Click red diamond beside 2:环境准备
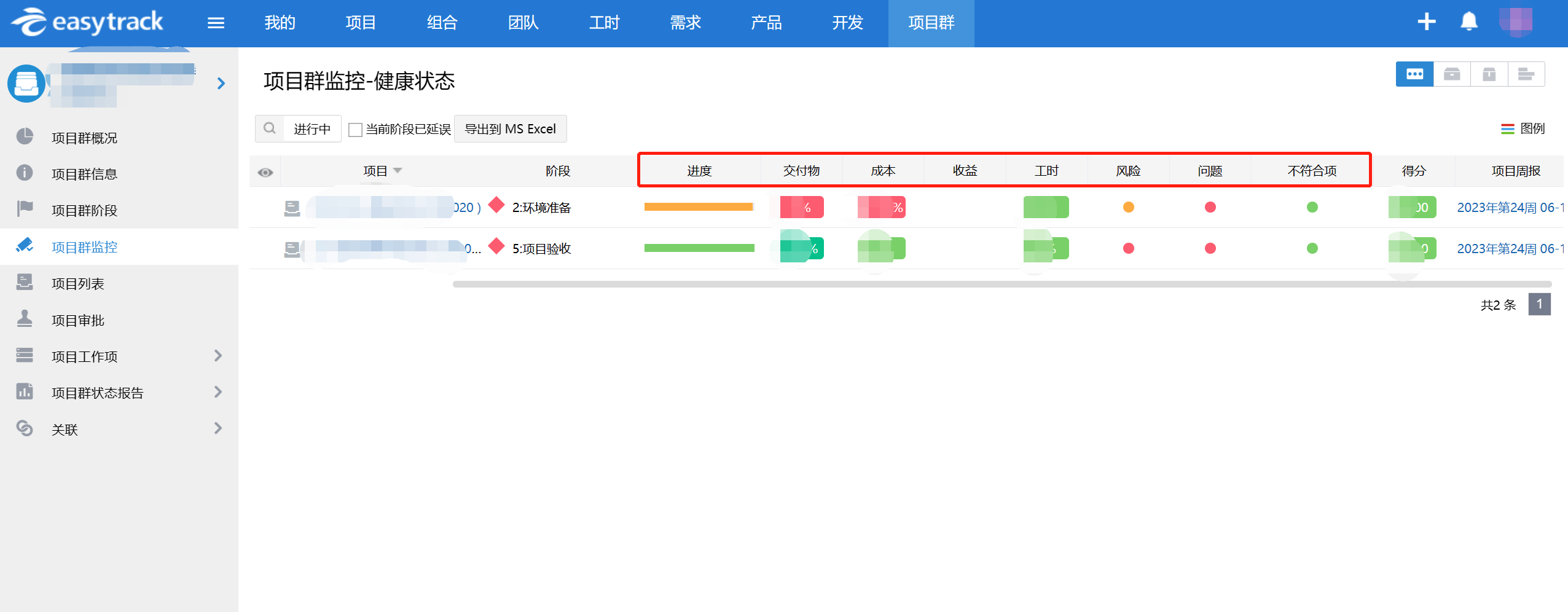The width and height of the screenshot is (1568, 612). tap(496, 205)
